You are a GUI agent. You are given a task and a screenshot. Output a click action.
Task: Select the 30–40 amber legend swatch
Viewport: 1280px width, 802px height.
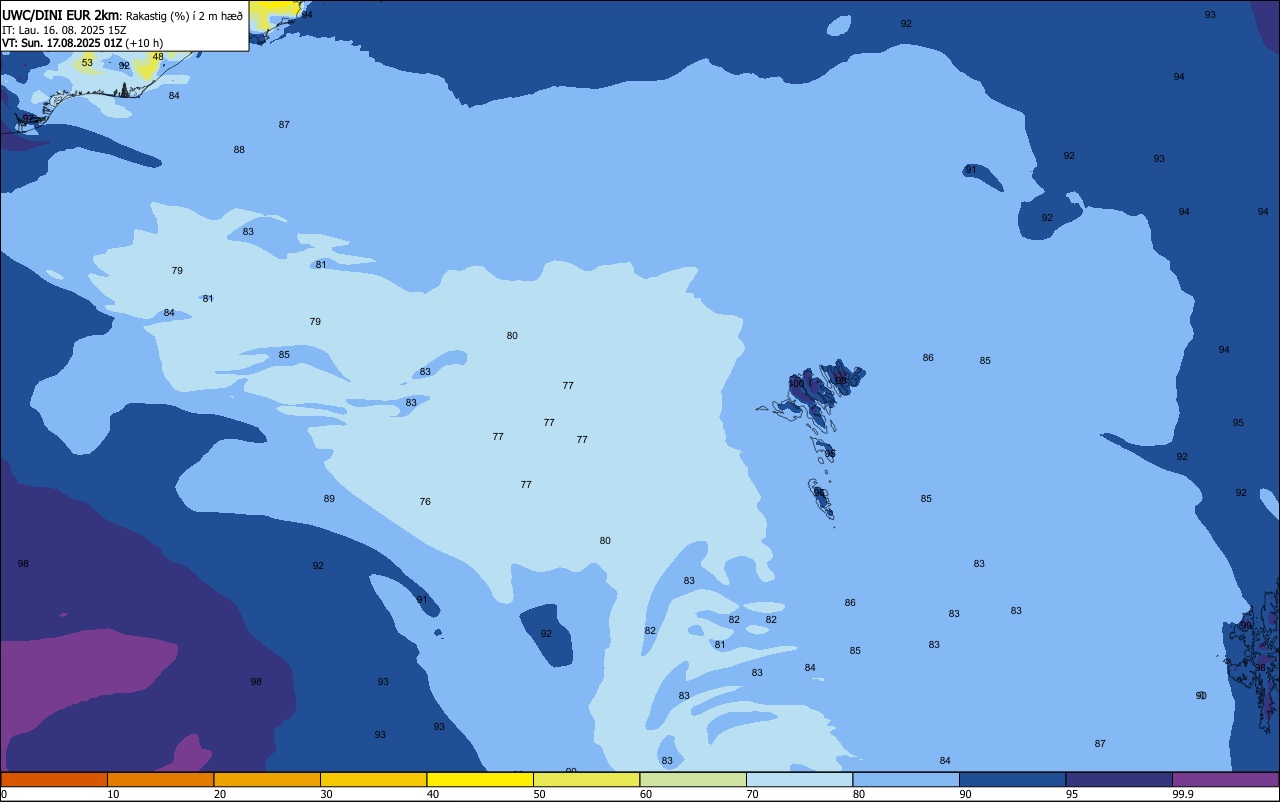tap(373, 779)
